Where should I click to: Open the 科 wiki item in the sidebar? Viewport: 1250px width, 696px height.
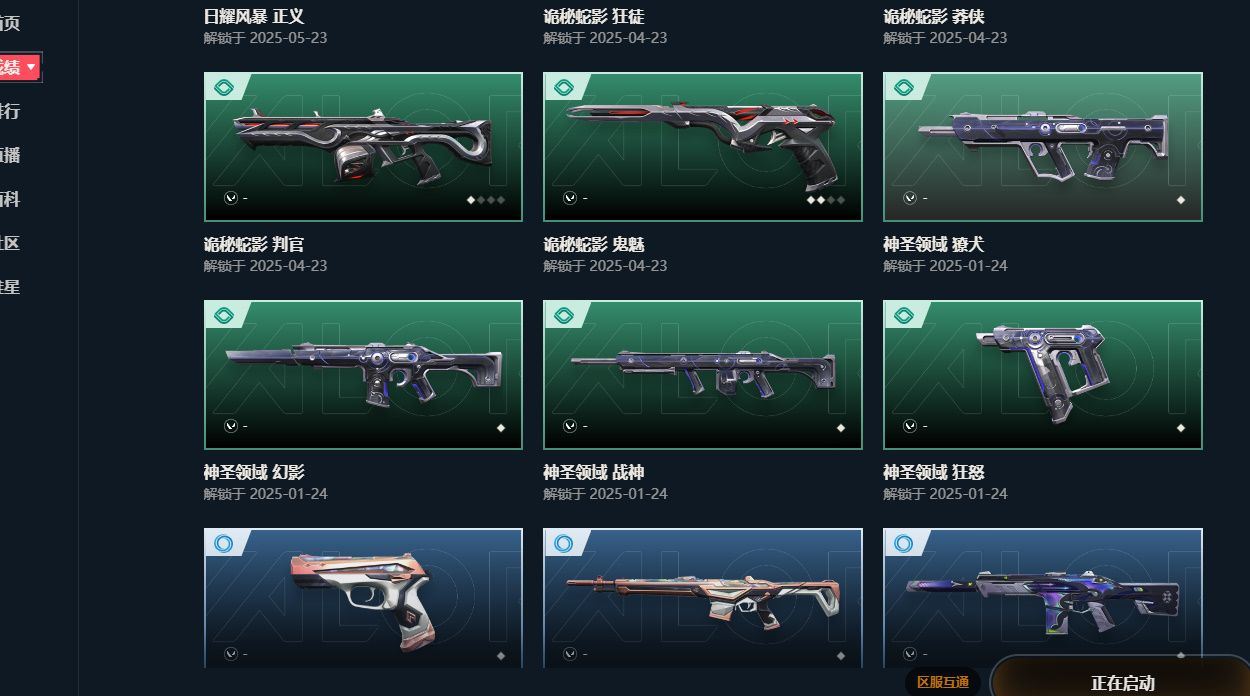(10, 199)
